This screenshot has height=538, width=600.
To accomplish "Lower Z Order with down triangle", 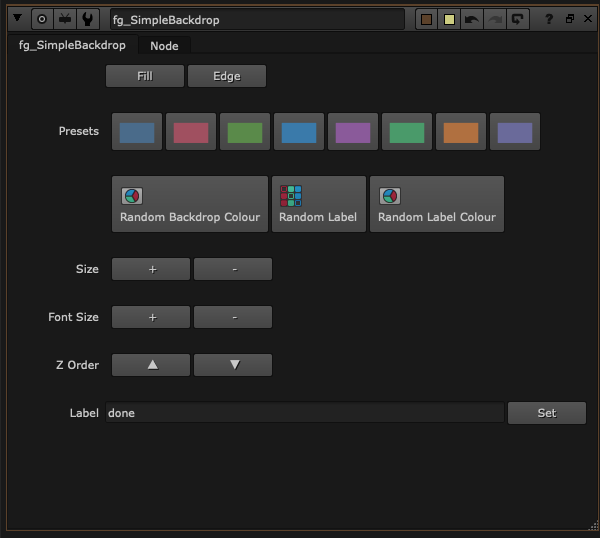I will [x=233, y=365].
